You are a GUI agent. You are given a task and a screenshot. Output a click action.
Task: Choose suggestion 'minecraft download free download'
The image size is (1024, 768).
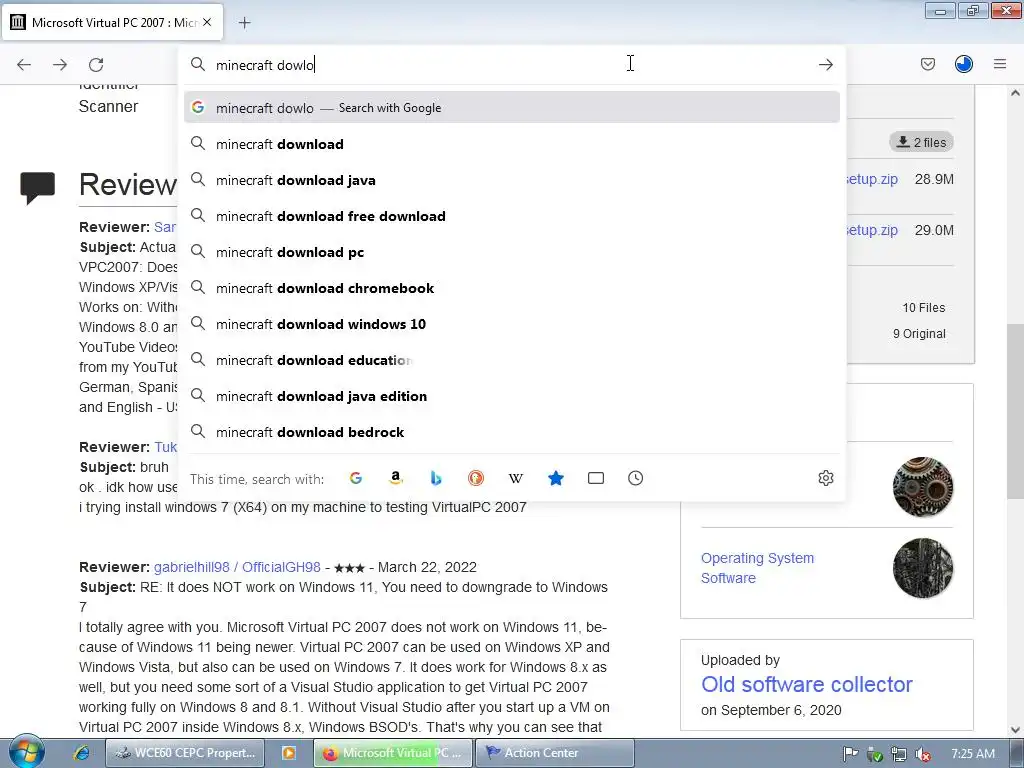[512, 216]
